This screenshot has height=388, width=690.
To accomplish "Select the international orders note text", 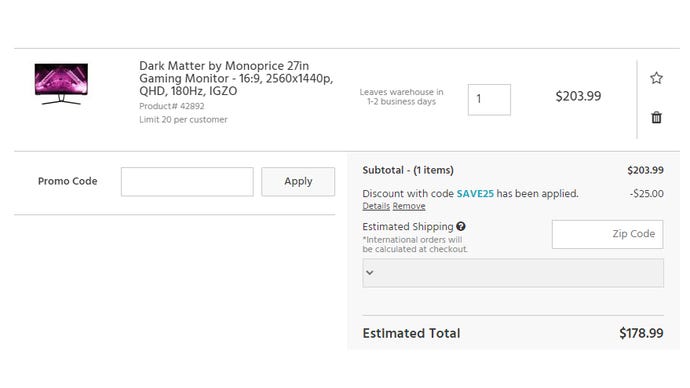I will 415,244.
